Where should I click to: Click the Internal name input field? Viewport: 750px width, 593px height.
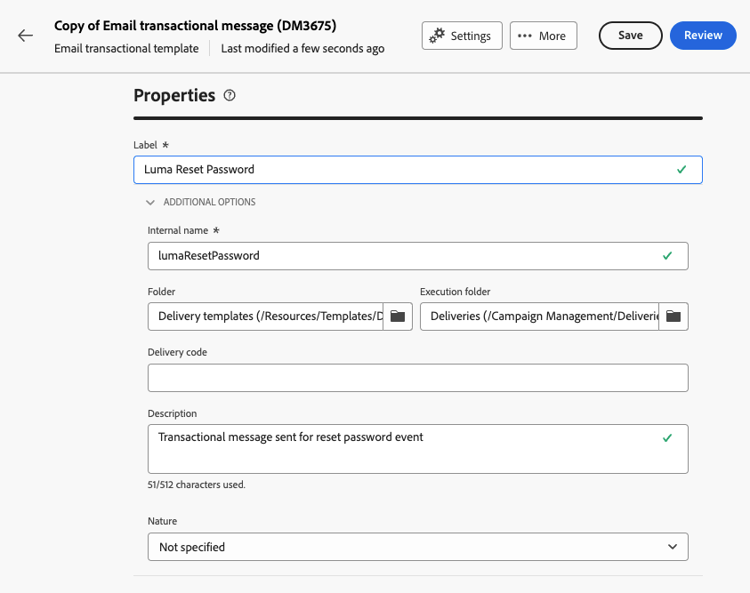click(x=400, y=256)
